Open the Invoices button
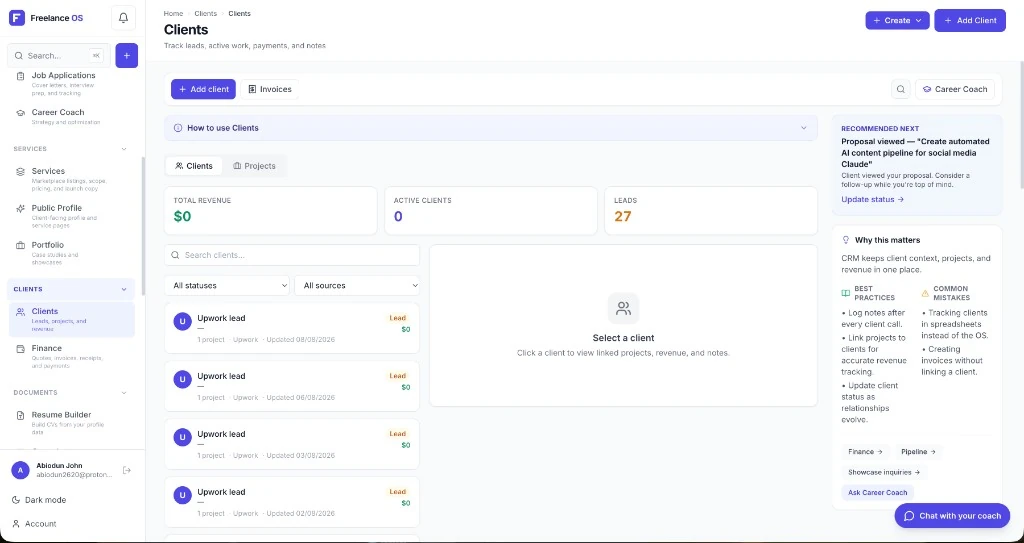1024x543 pixels. coord(270,89)
